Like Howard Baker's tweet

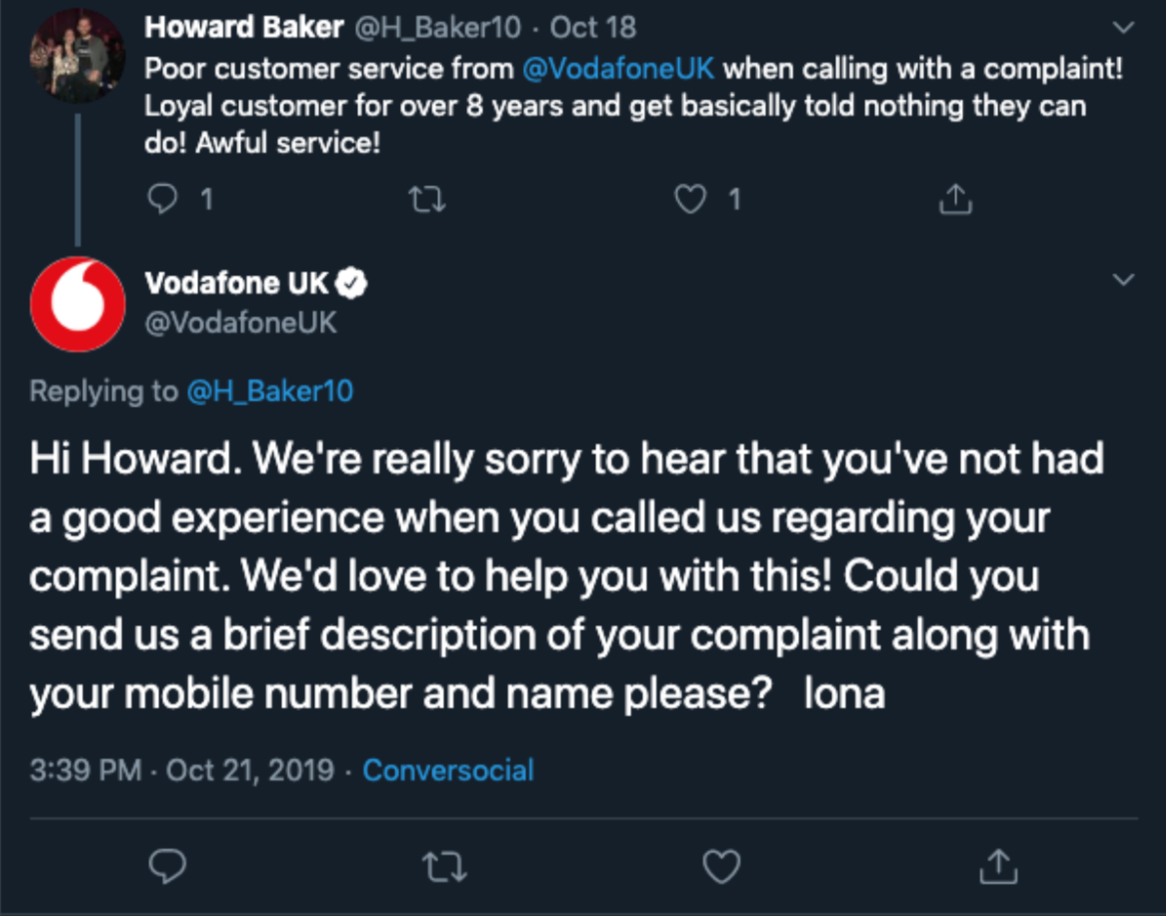[x=690, y=199]
